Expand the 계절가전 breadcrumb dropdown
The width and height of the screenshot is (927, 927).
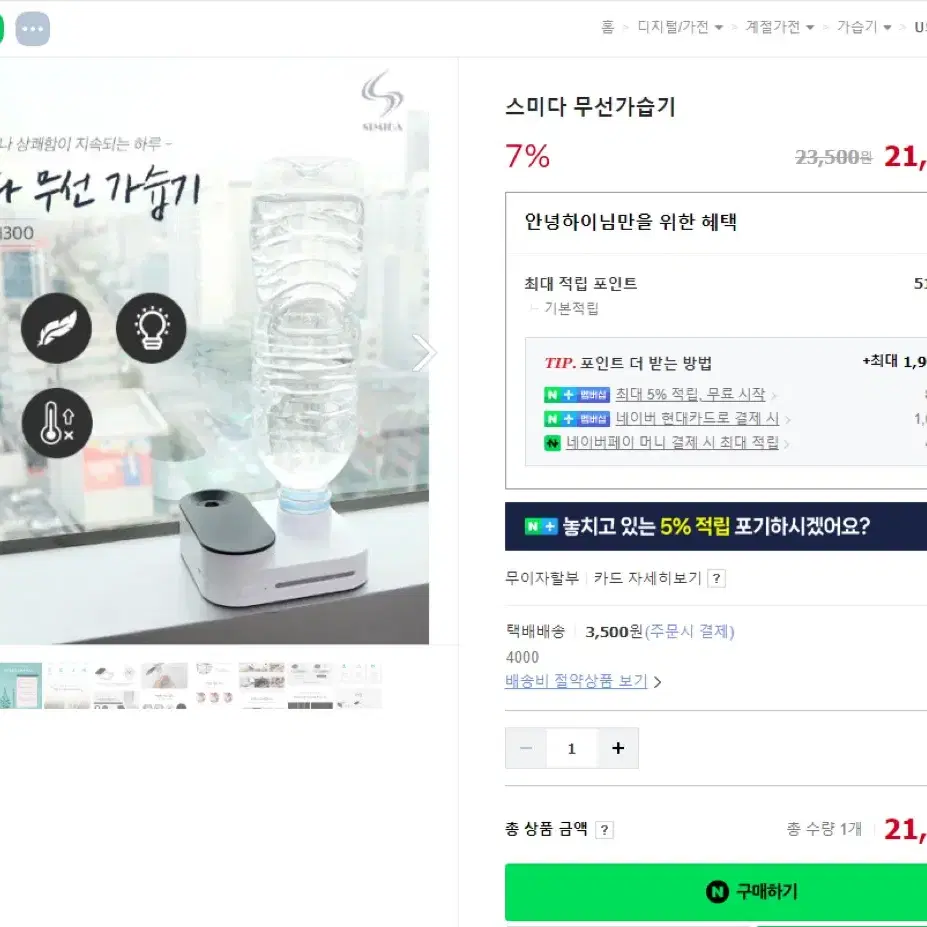click(810, 27)
